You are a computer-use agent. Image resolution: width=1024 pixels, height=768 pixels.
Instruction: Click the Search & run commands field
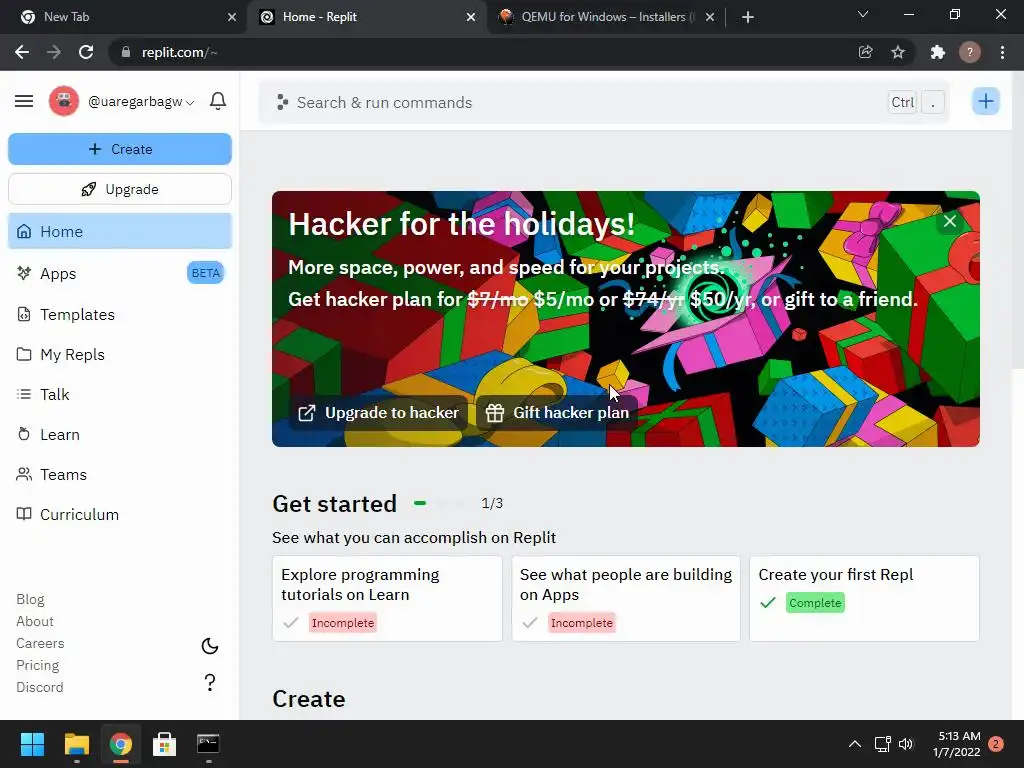point(603,103)
